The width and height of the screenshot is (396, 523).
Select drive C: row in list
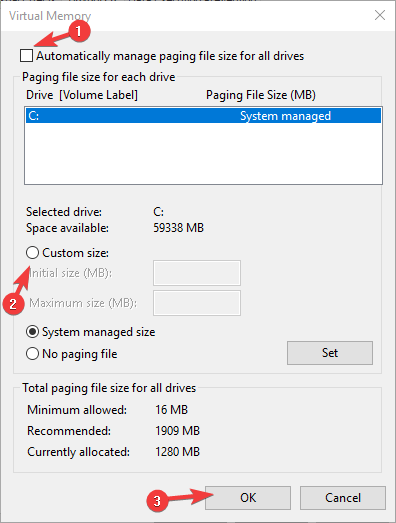coord(203,116)
